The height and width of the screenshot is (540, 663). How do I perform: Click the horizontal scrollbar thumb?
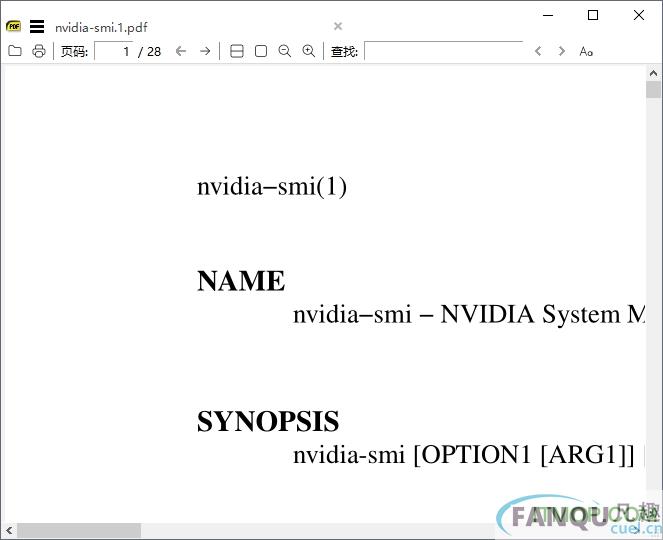coord(79,530)
